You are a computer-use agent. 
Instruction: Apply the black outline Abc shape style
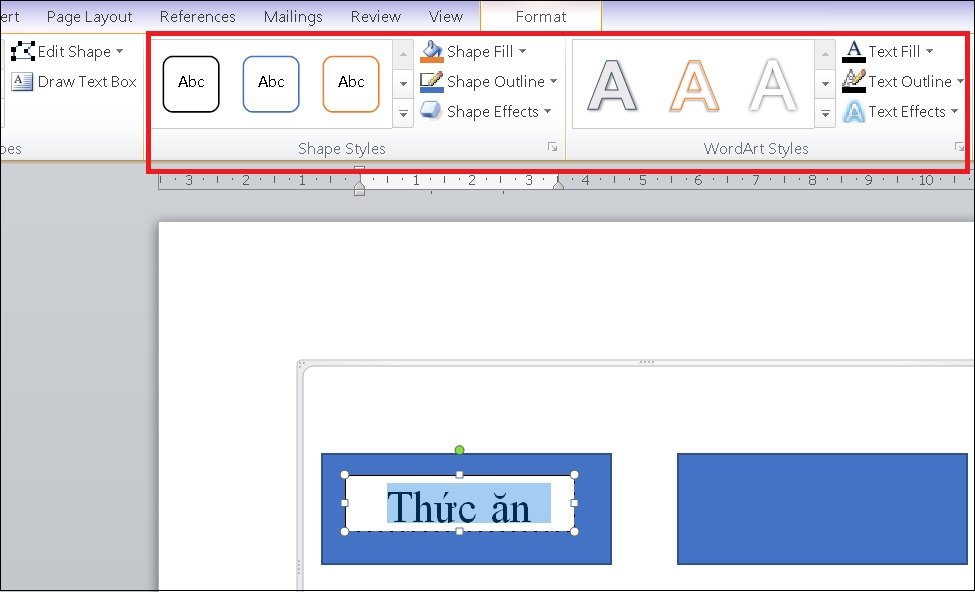(x=191, y=84)
